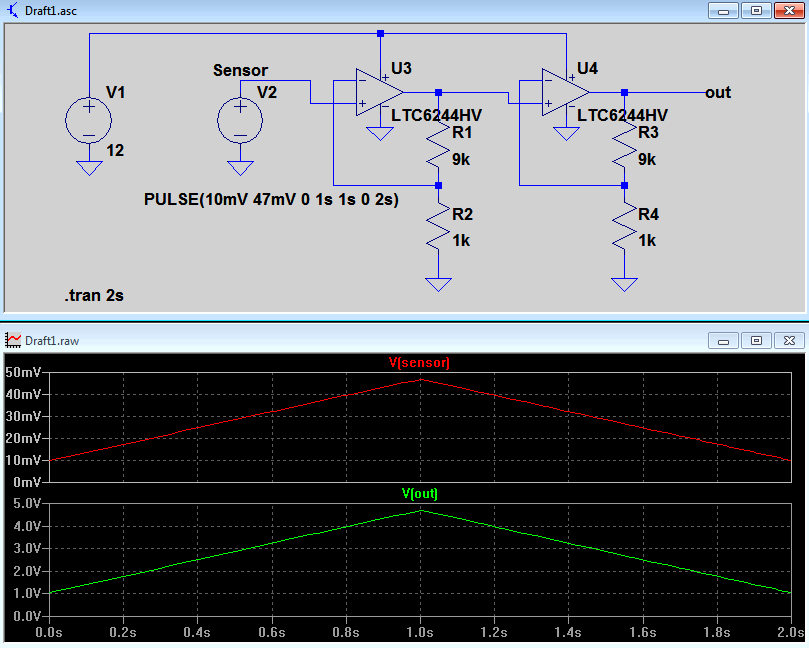Minimize the Draft1.asc schematic window
This screenshot has height=648, width=809.
723,10
